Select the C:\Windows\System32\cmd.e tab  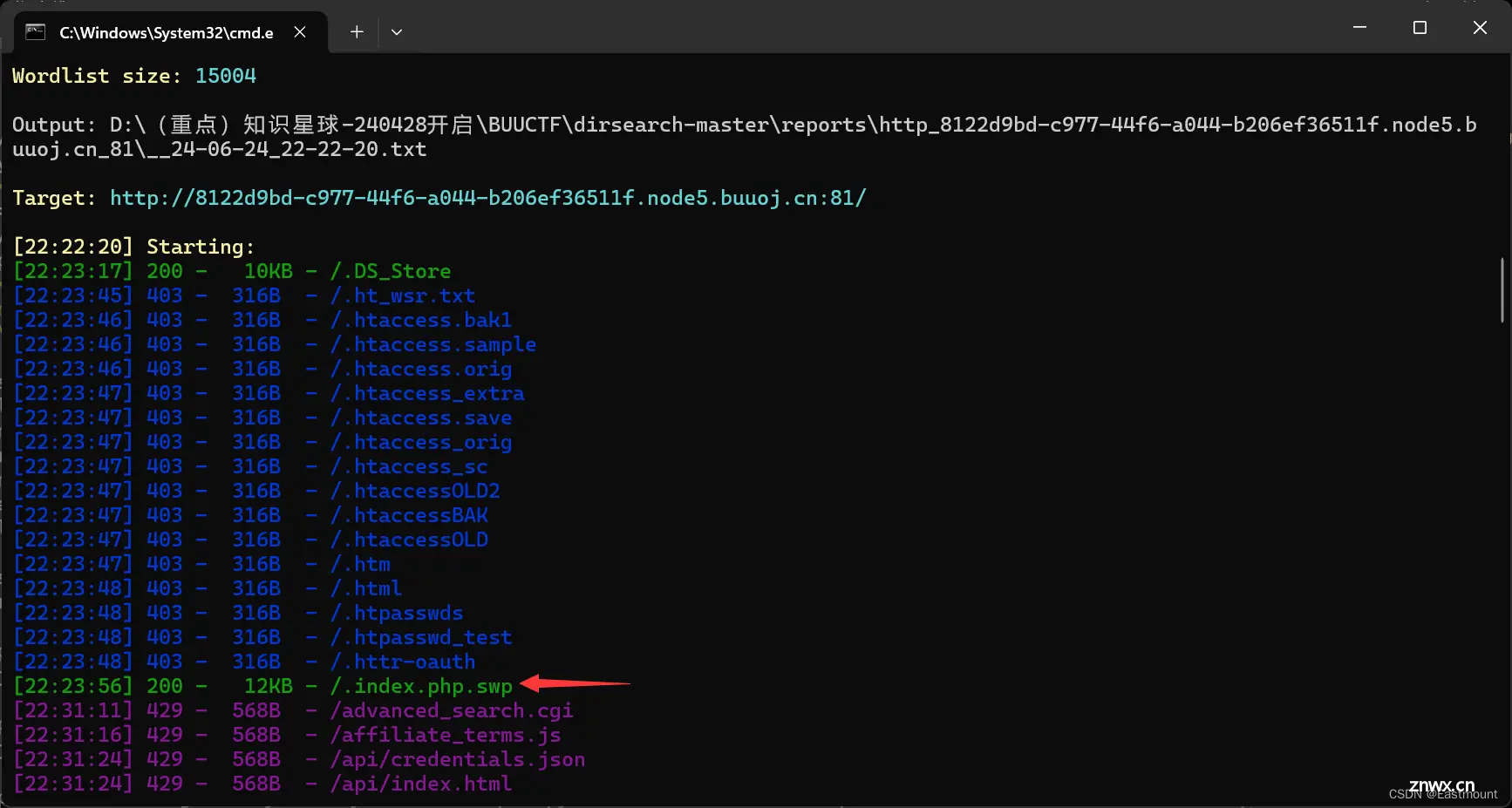tap(171, 32)
